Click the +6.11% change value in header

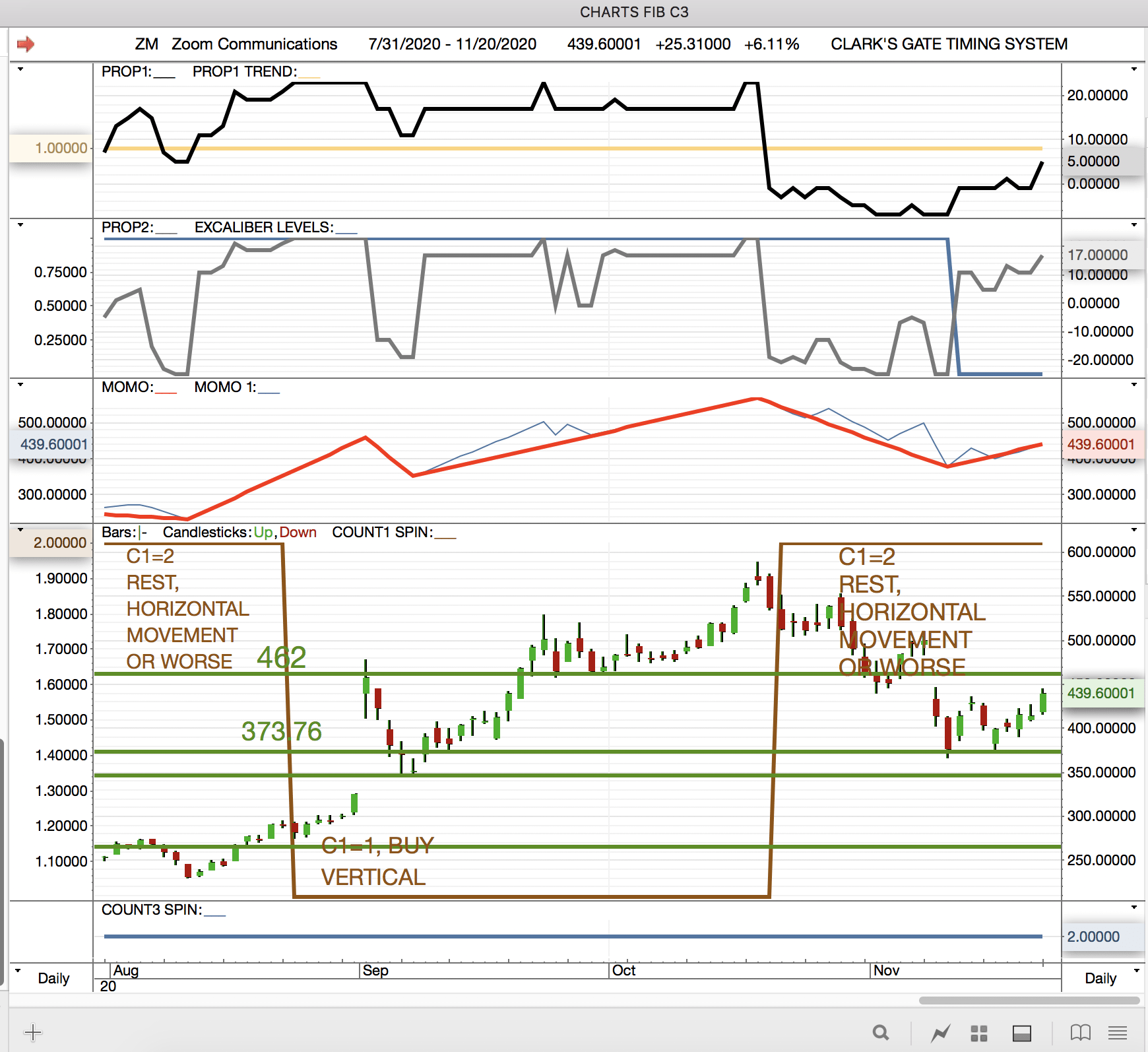pyautogui.click(x=772, y=44)
